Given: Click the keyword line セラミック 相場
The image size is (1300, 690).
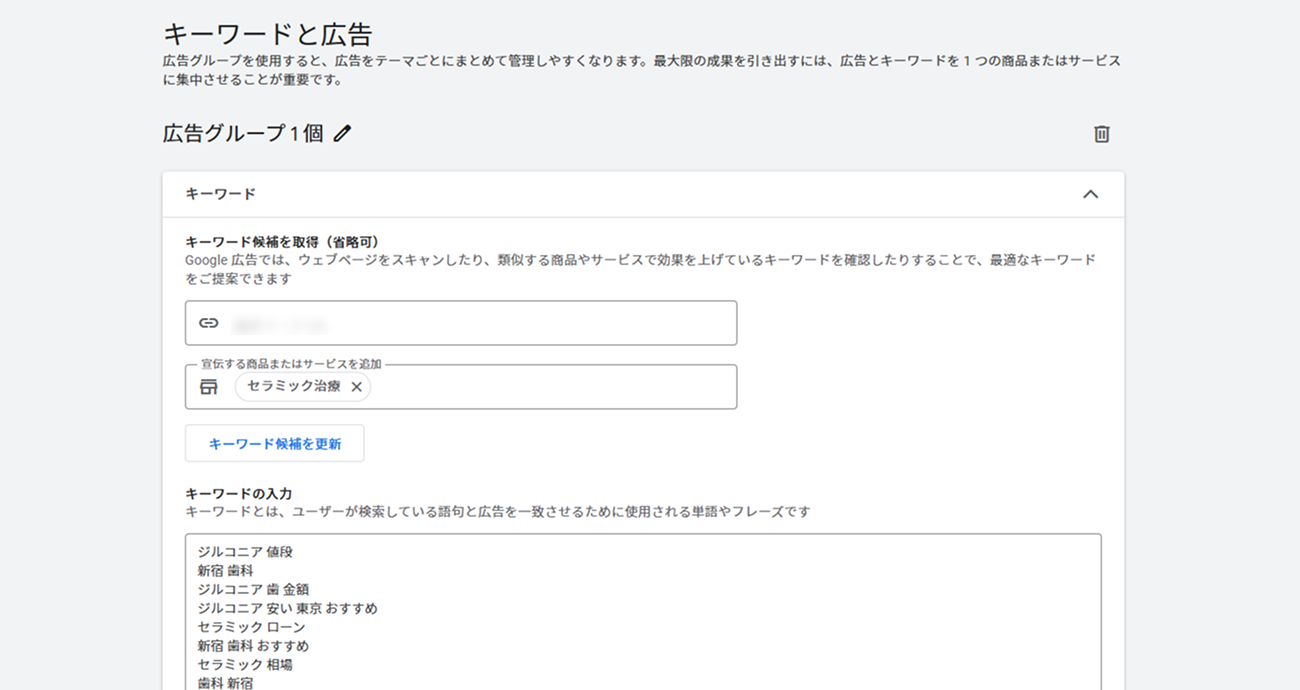Looking at the screenshot, I should 245,664.
